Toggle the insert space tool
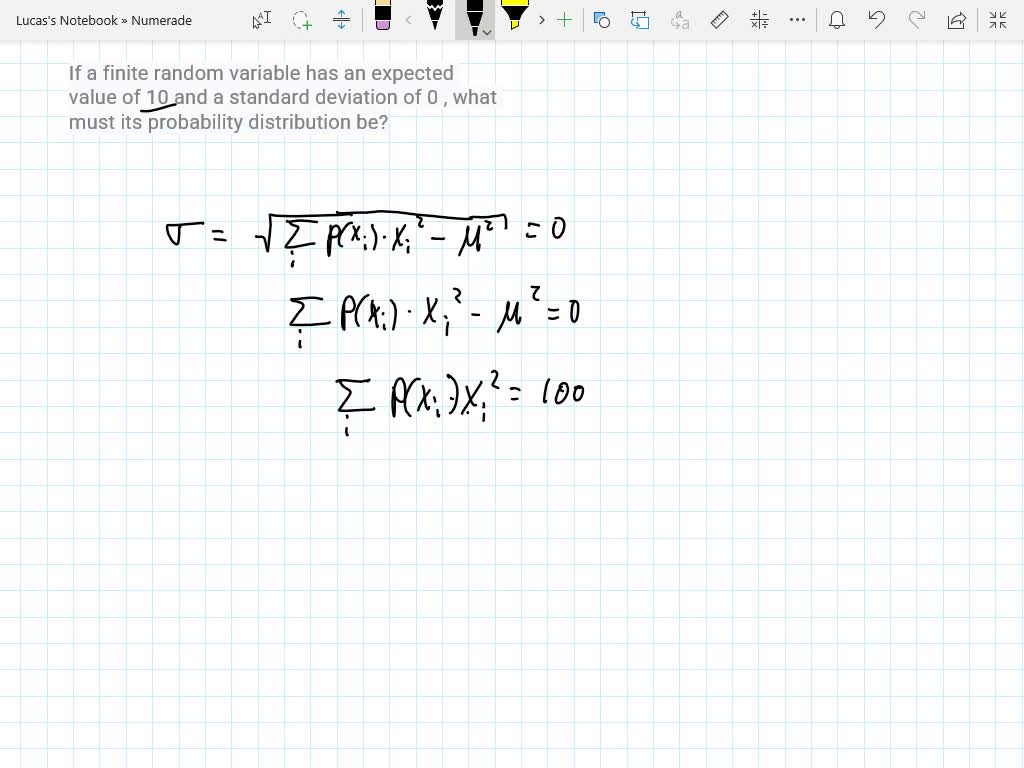This screenshot has height=768, width=1024. tap(342, 20)
